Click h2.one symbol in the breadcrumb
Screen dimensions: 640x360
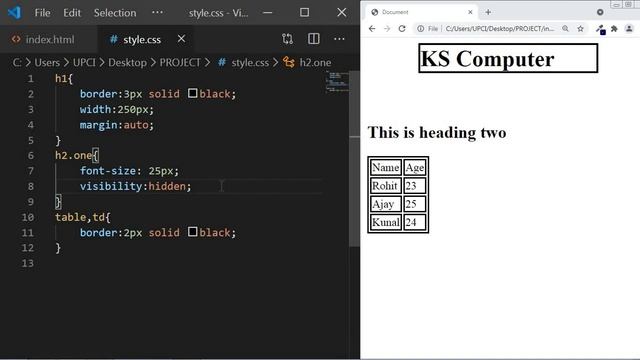click(315, 62)
